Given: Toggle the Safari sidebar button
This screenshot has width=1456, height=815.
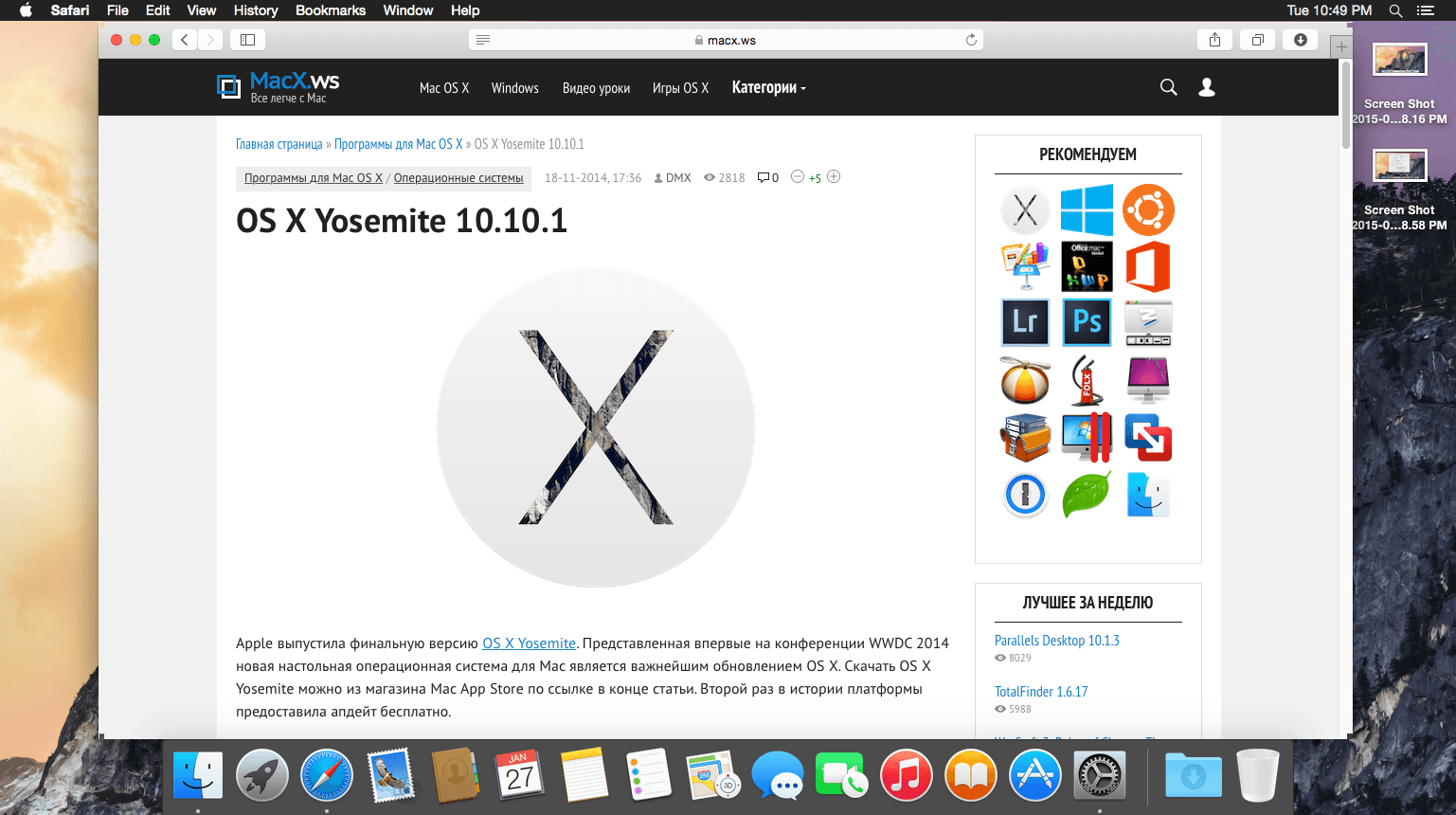Looking at the screenshot, I should 247,40.
